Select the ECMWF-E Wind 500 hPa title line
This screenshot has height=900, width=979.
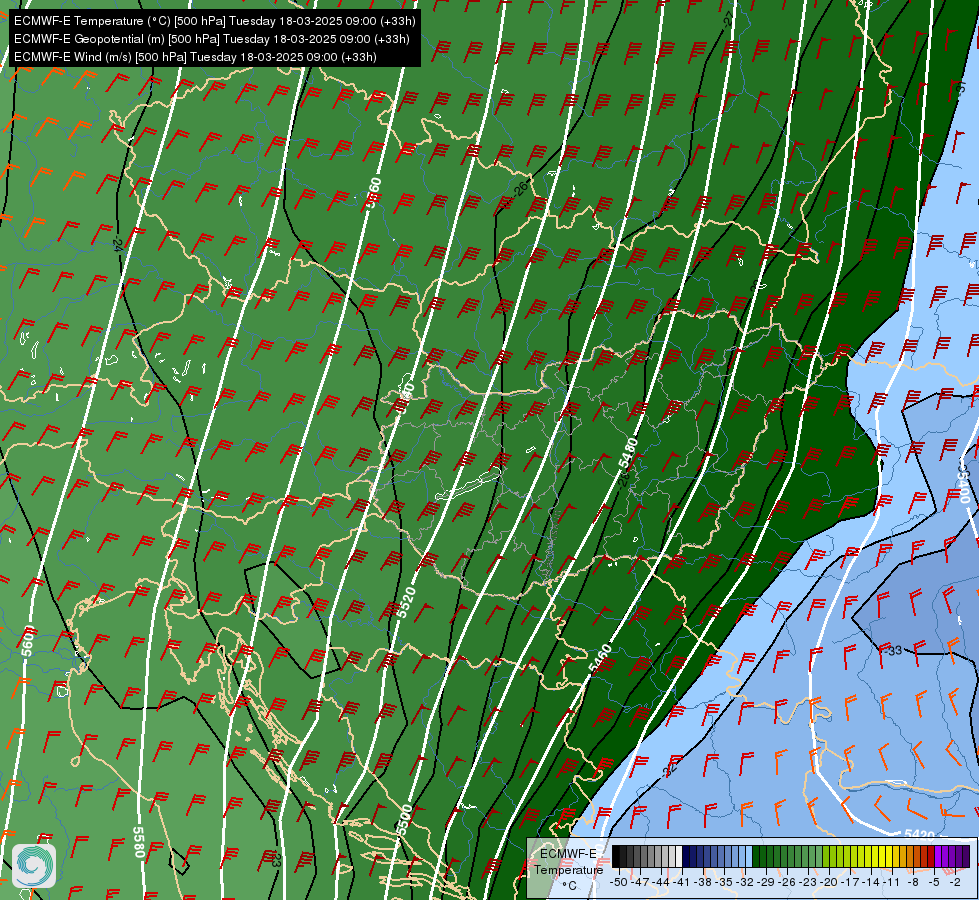pos(195,57)
